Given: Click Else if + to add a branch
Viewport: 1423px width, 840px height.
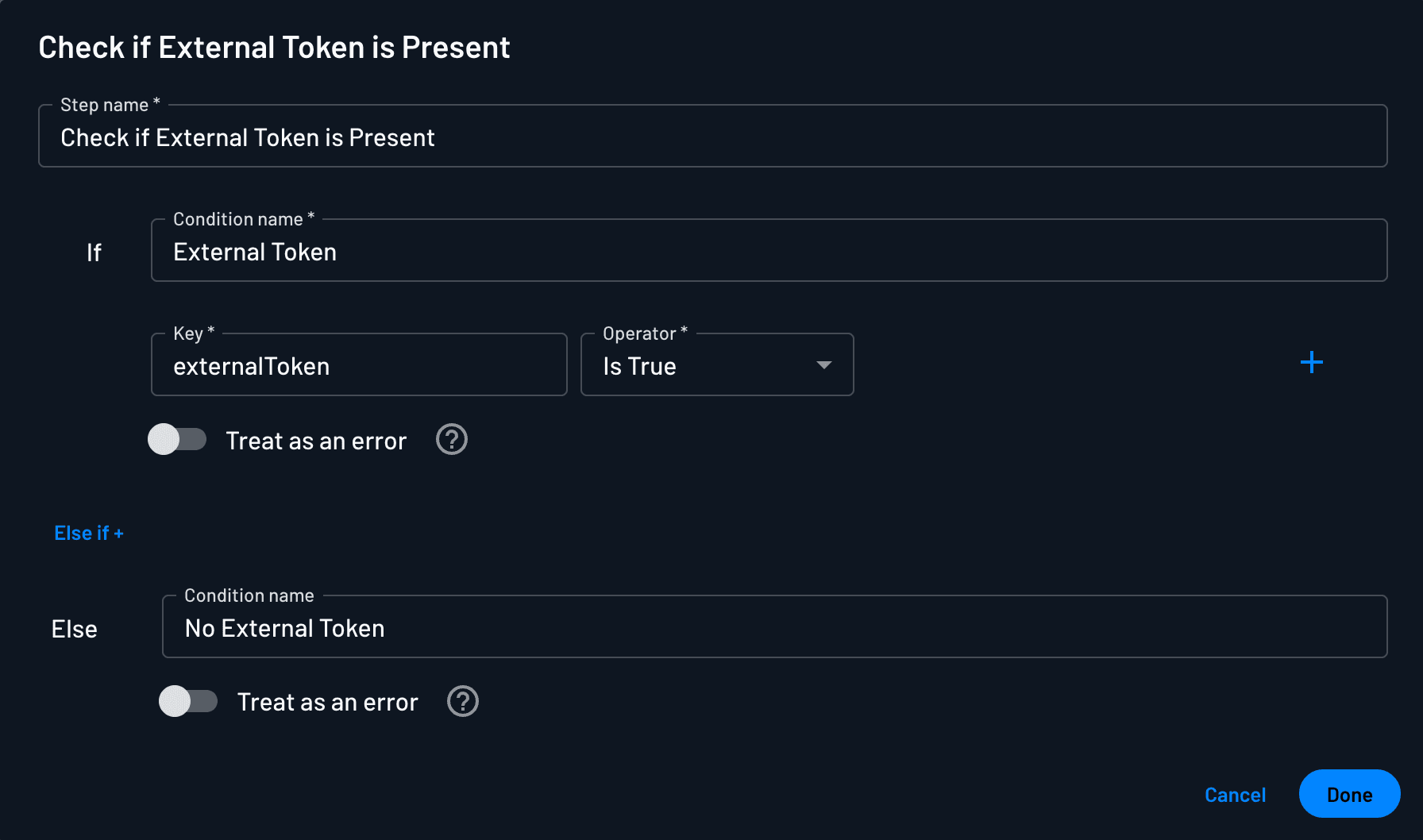Looking at the screenshot, I should [88, 533].
